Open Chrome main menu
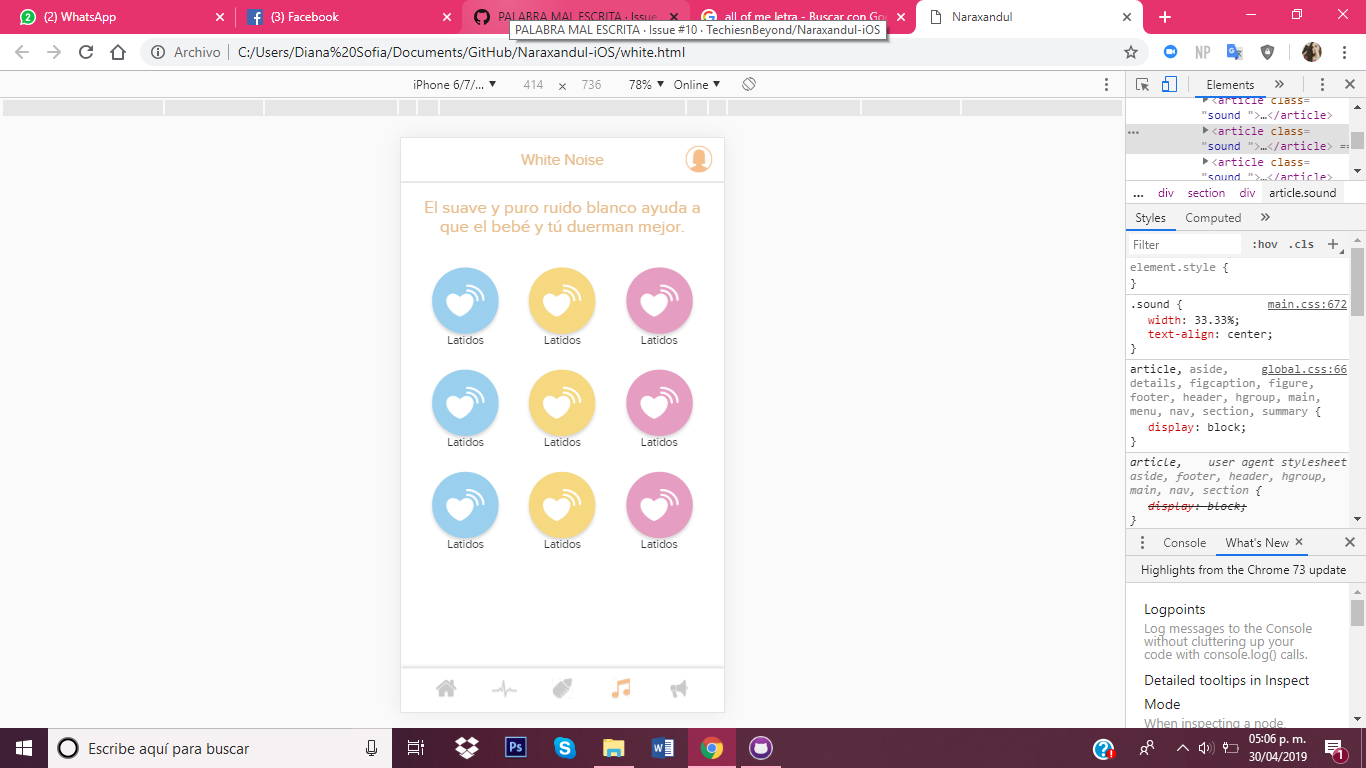 pos(1346,52)
